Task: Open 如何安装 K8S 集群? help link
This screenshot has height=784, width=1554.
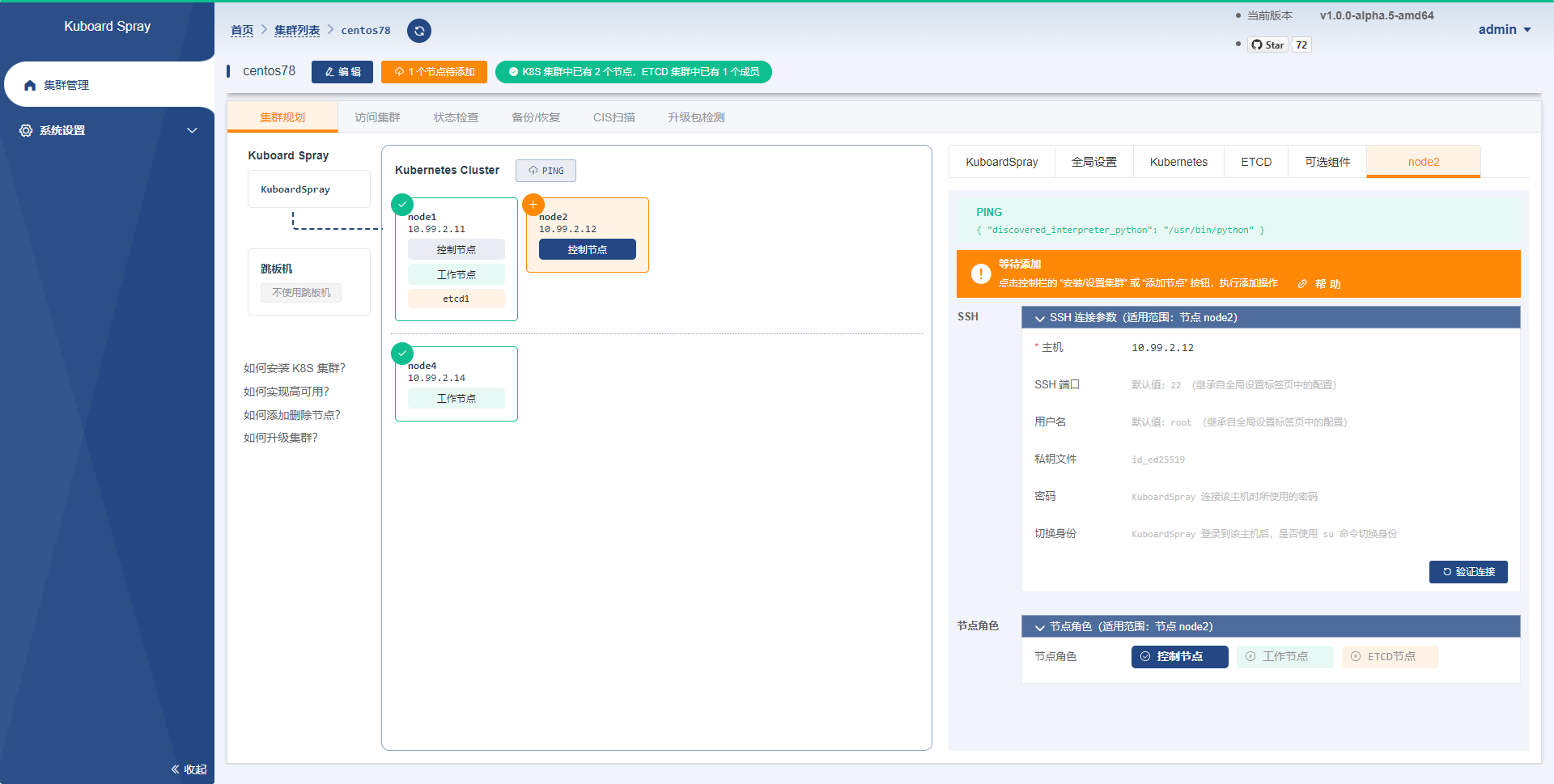Action: tap(295, 368)
